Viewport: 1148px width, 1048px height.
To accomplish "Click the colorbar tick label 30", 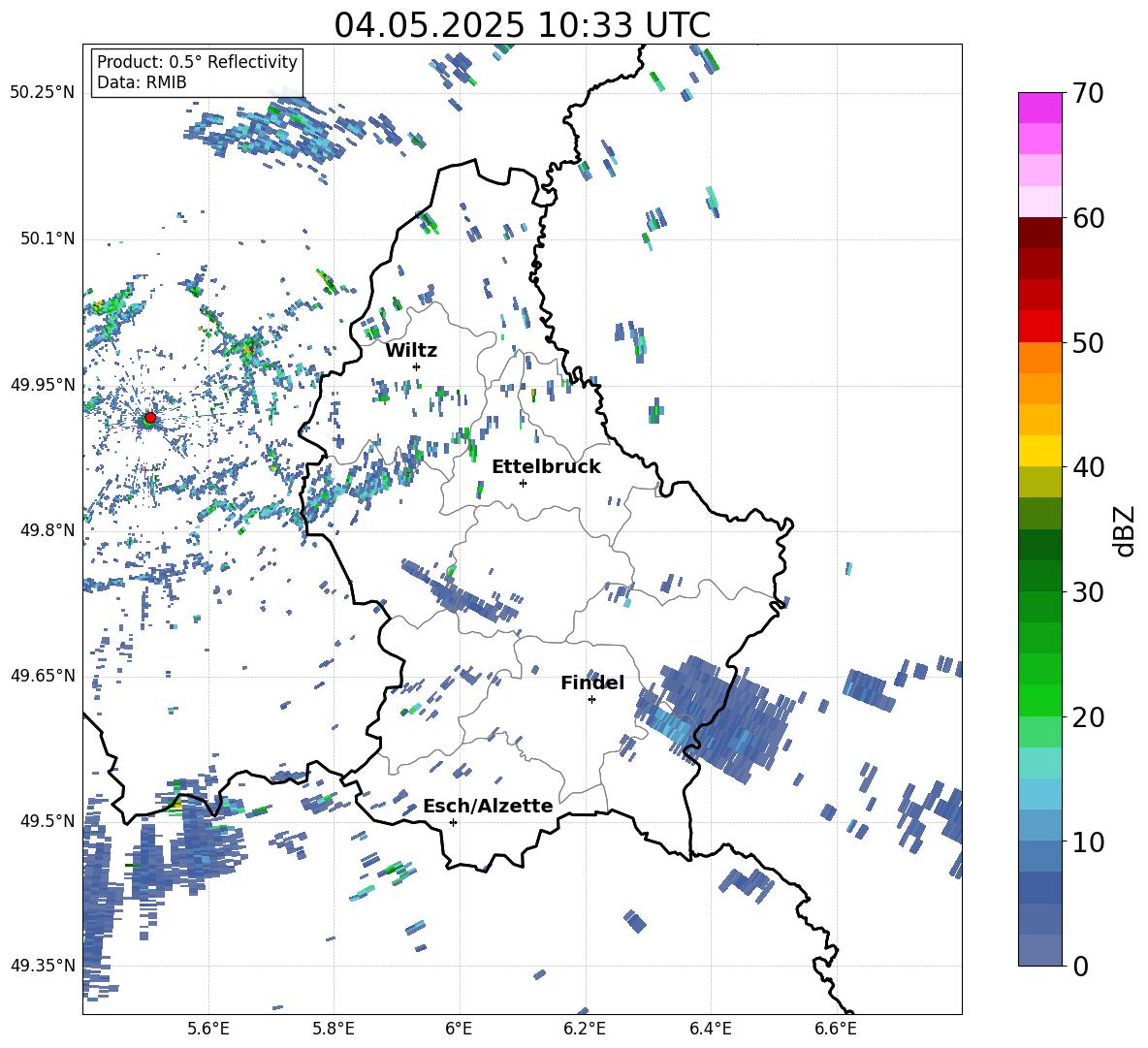I will point(1088,592).
